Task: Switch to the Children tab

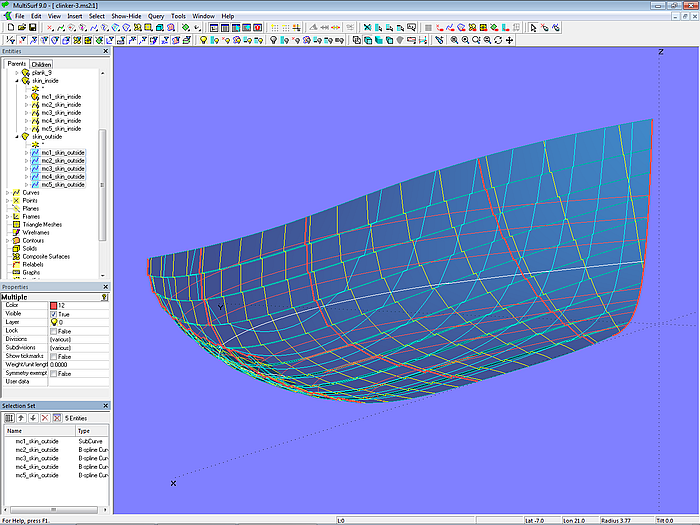Action: 41,64
